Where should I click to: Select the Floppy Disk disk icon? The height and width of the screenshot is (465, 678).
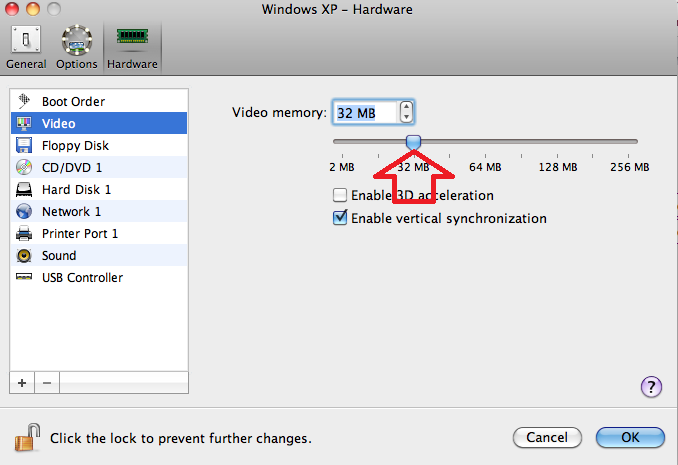[24, 145]
